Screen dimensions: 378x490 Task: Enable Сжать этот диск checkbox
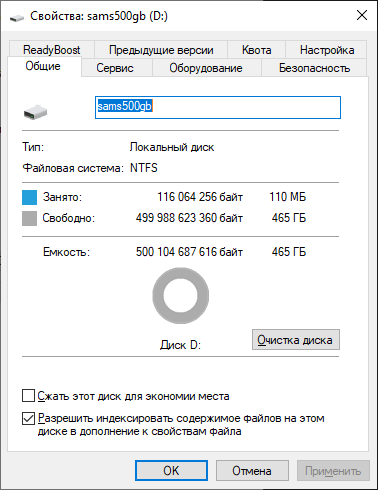[x=28, y=396]
